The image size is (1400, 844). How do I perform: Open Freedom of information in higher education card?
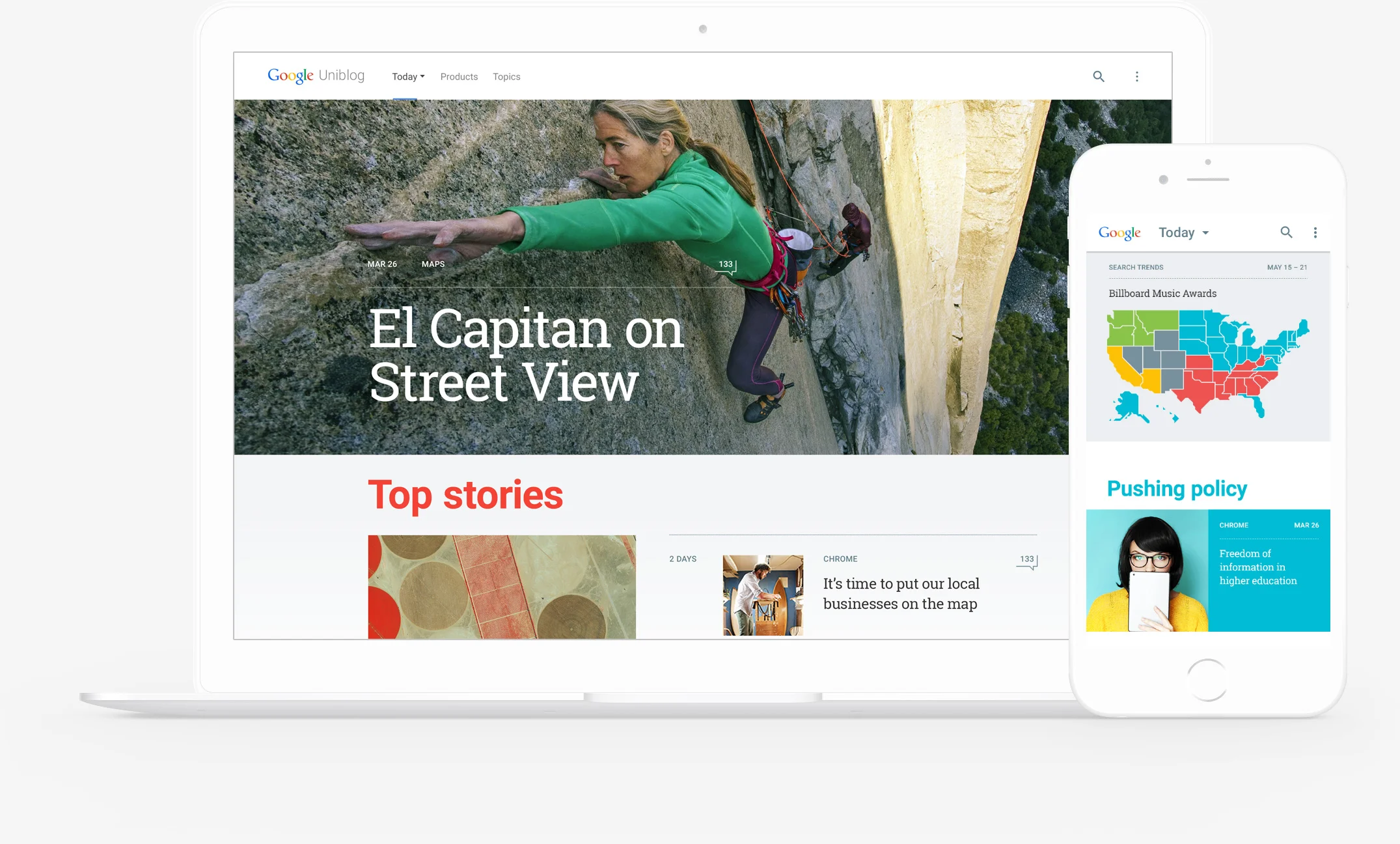click(x=1257, y=567)
